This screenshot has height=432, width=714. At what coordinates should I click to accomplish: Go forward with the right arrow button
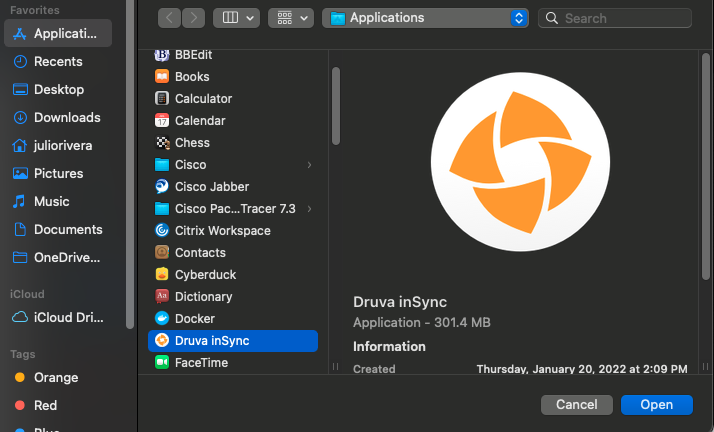(194, 18)
